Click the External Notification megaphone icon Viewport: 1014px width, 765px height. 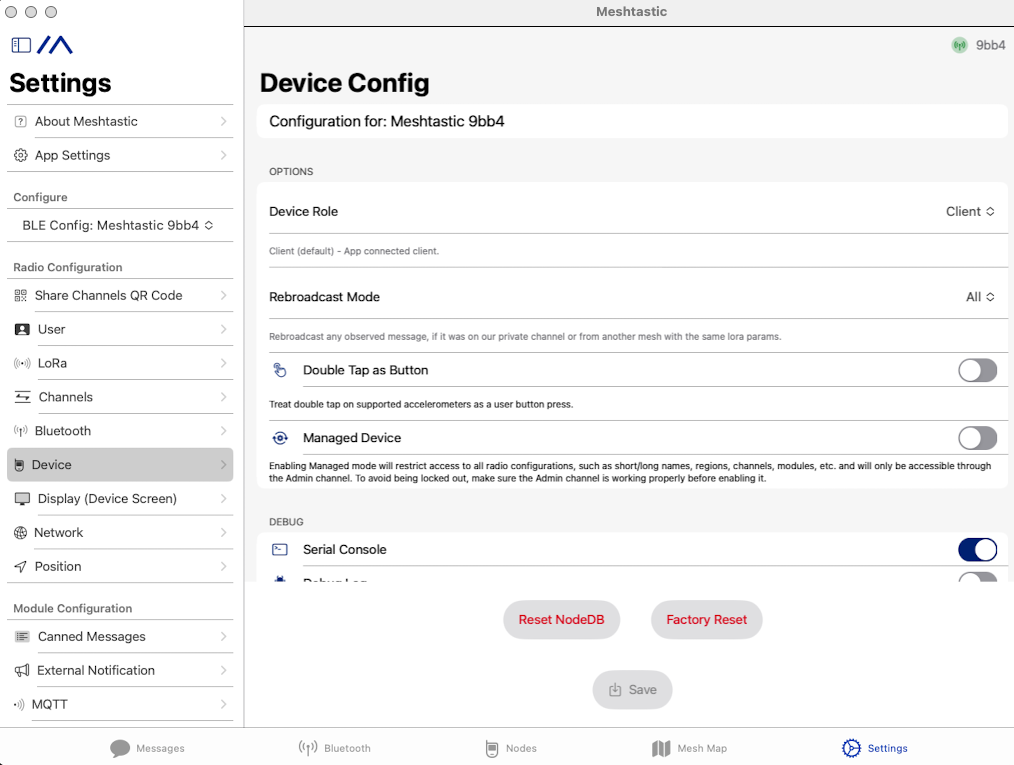[22, 671]
